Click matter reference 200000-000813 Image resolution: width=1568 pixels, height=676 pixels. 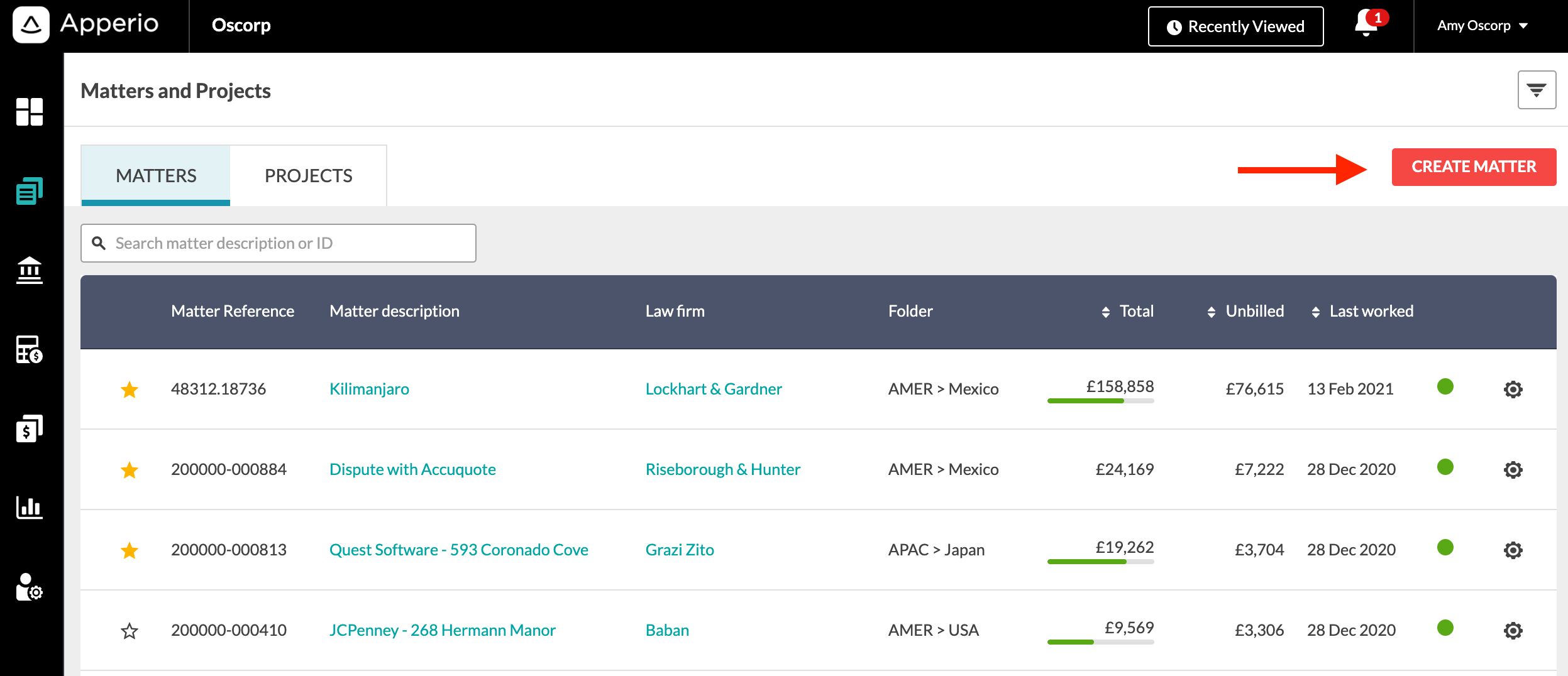coord(229,550)
